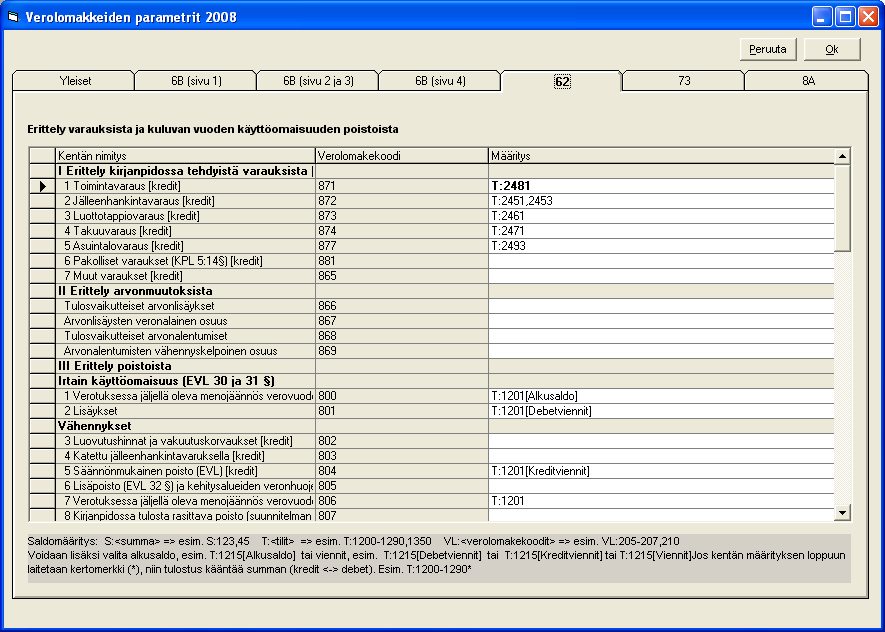Select the cell with T:2461
This screenshot has width=885, height=632.
661,216
